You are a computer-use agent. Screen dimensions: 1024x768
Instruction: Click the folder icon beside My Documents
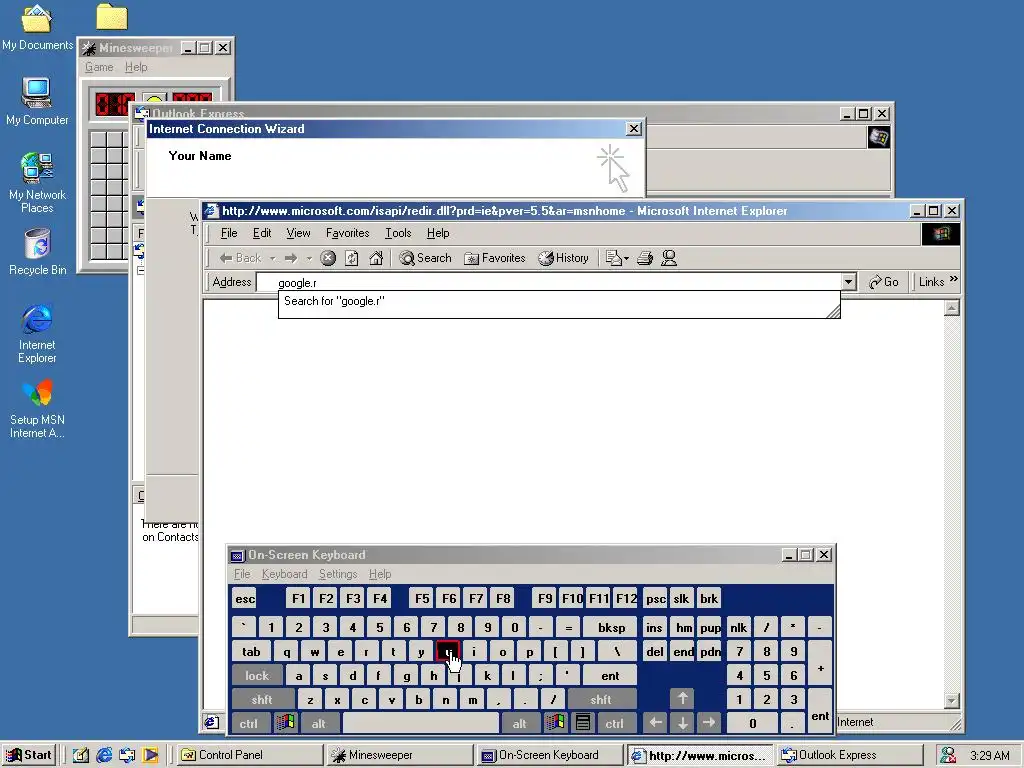112,17
